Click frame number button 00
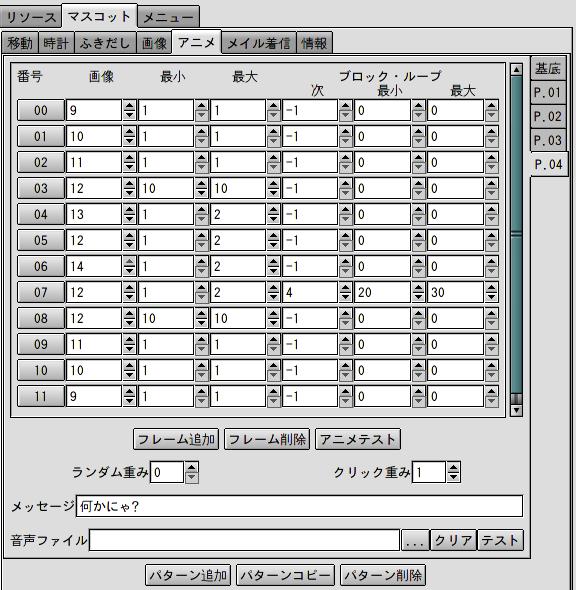Image resolution: width=576 pixels, height=590 pixels. click(41, 110)
